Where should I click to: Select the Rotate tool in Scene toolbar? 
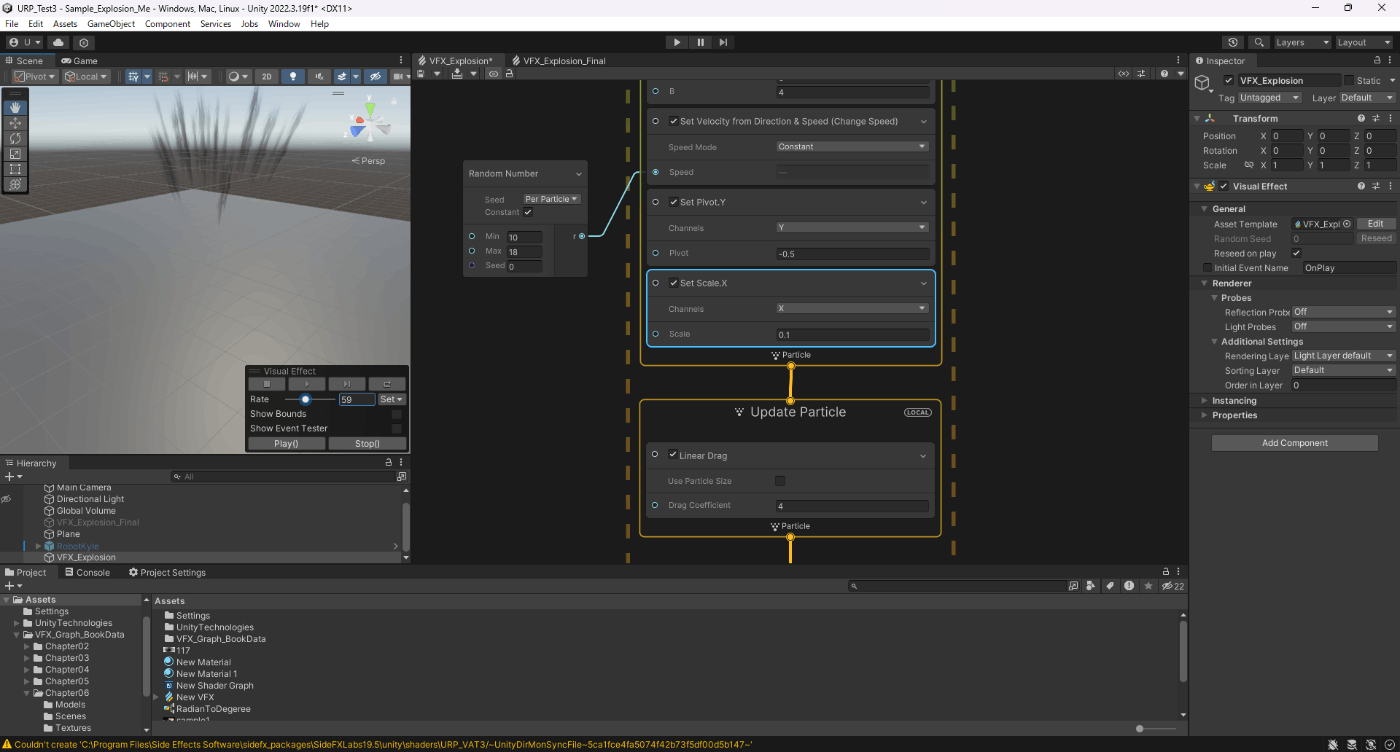click(x=15, y=138)
